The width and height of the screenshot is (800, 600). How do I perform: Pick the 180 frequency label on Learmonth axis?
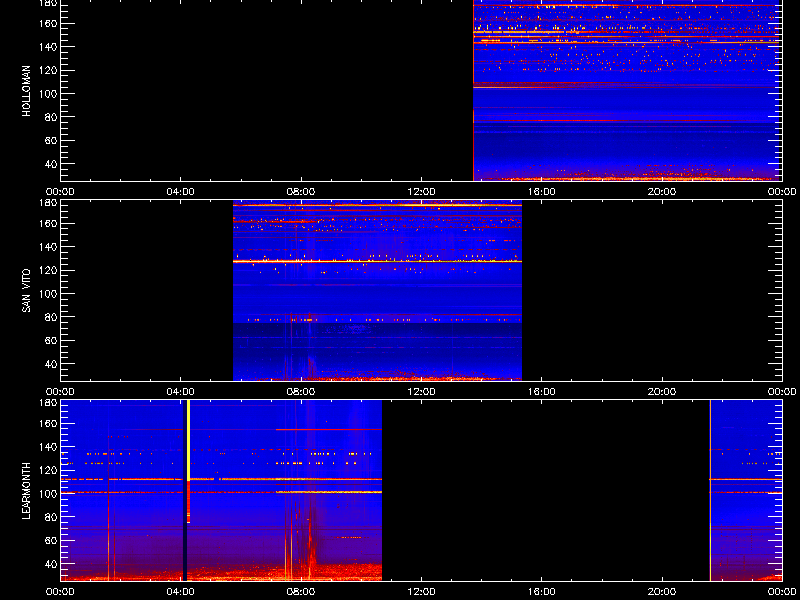tap(48, 403)
